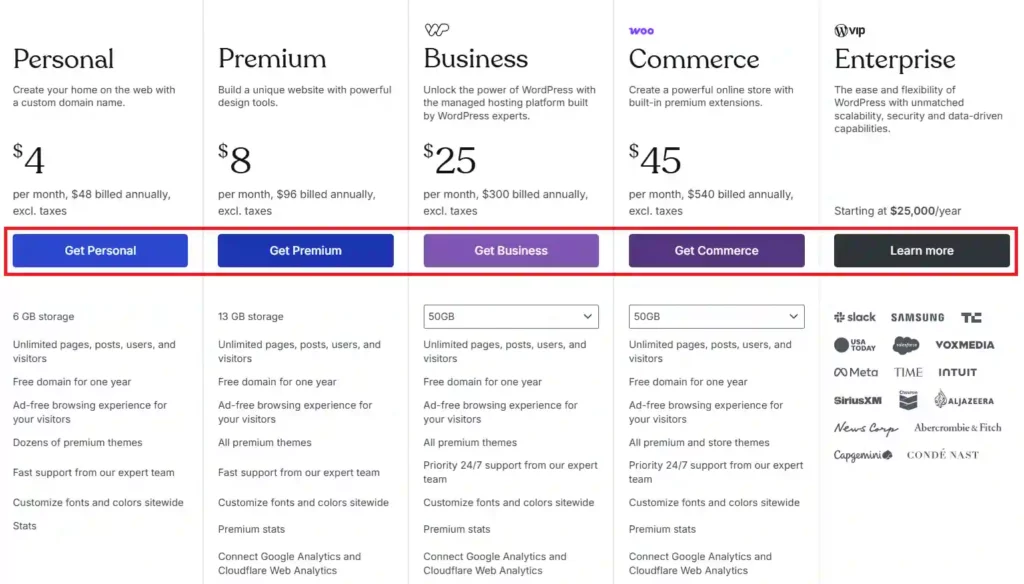The image size is (1024, 584).
Task: Click the Salesforce logo
Action: [x=906, y=345]
